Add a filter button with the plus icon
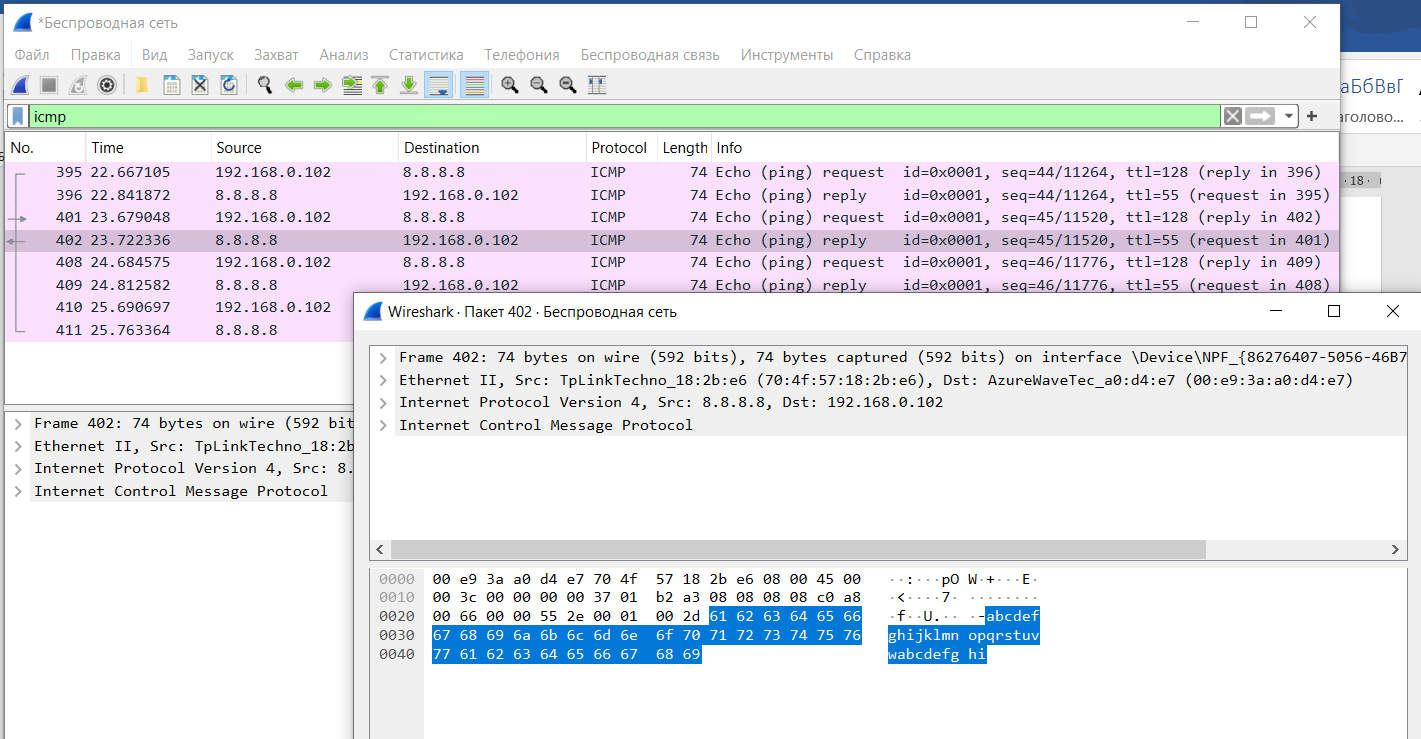Image resolution: width=1421 pixels, height=739 pixels. pyautogui.click(x=1312, y=116)
